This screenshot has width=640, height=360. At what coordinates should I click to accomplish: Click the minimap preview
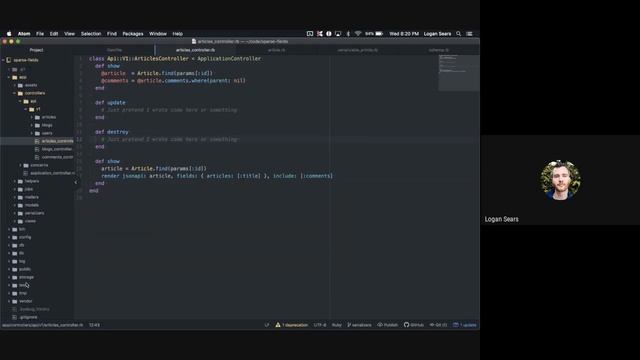[458, 72]
